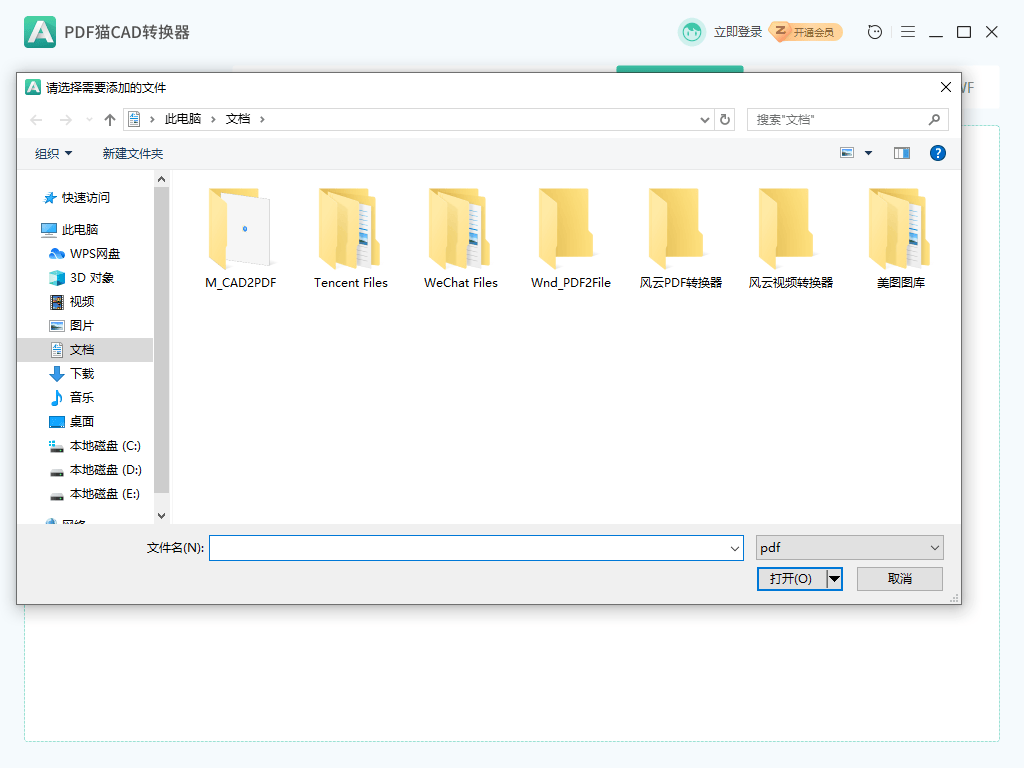1024x768 pixels.
Task: Open the view options dropdown arrow
Action: [x=869, y=153]
